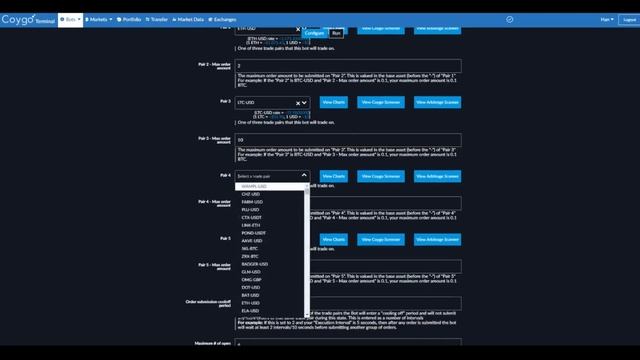Choose BAT-USD from the pair list
640x360 pixels.
[x=270, y=295]
